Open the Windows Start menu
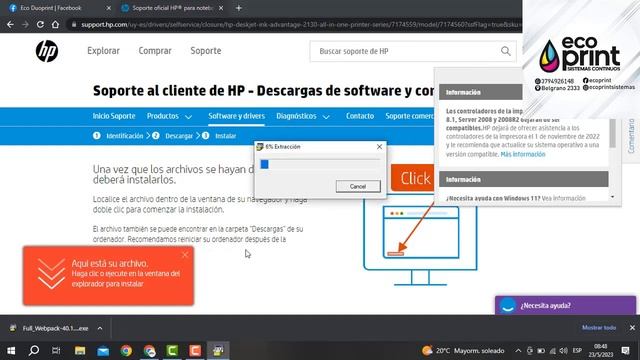The height and width of the screenshot is (360, 640). click(x=11, y=351)
